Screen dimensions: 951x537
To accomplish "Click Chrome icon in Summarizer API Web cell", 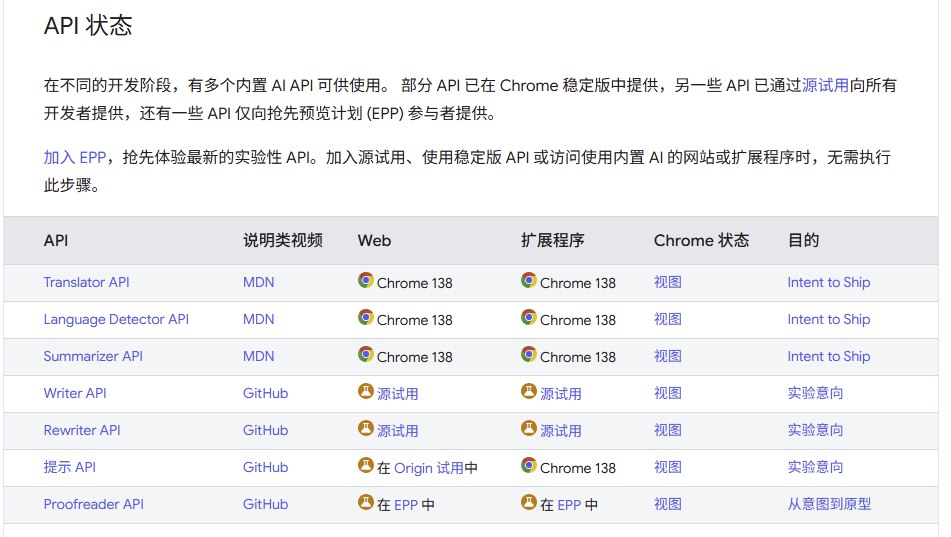I will click(x=366, y=354).
